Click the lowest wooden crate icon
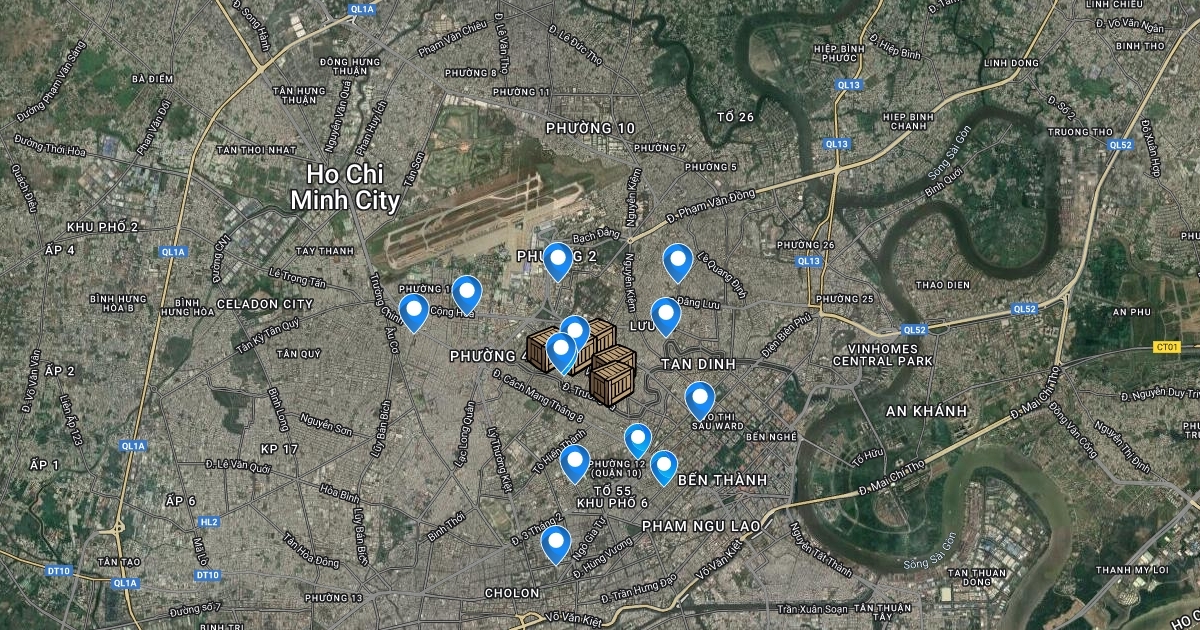This screenshot has width=1200, height=630. point(612,383)
